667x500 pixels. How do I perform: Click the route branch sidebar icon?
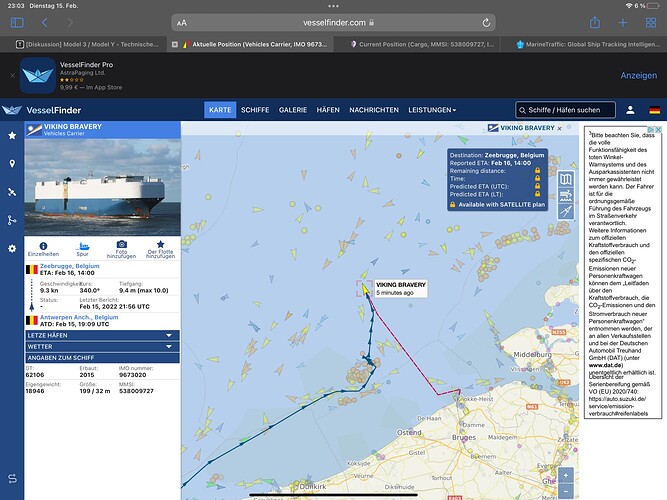tap(12, 220)
